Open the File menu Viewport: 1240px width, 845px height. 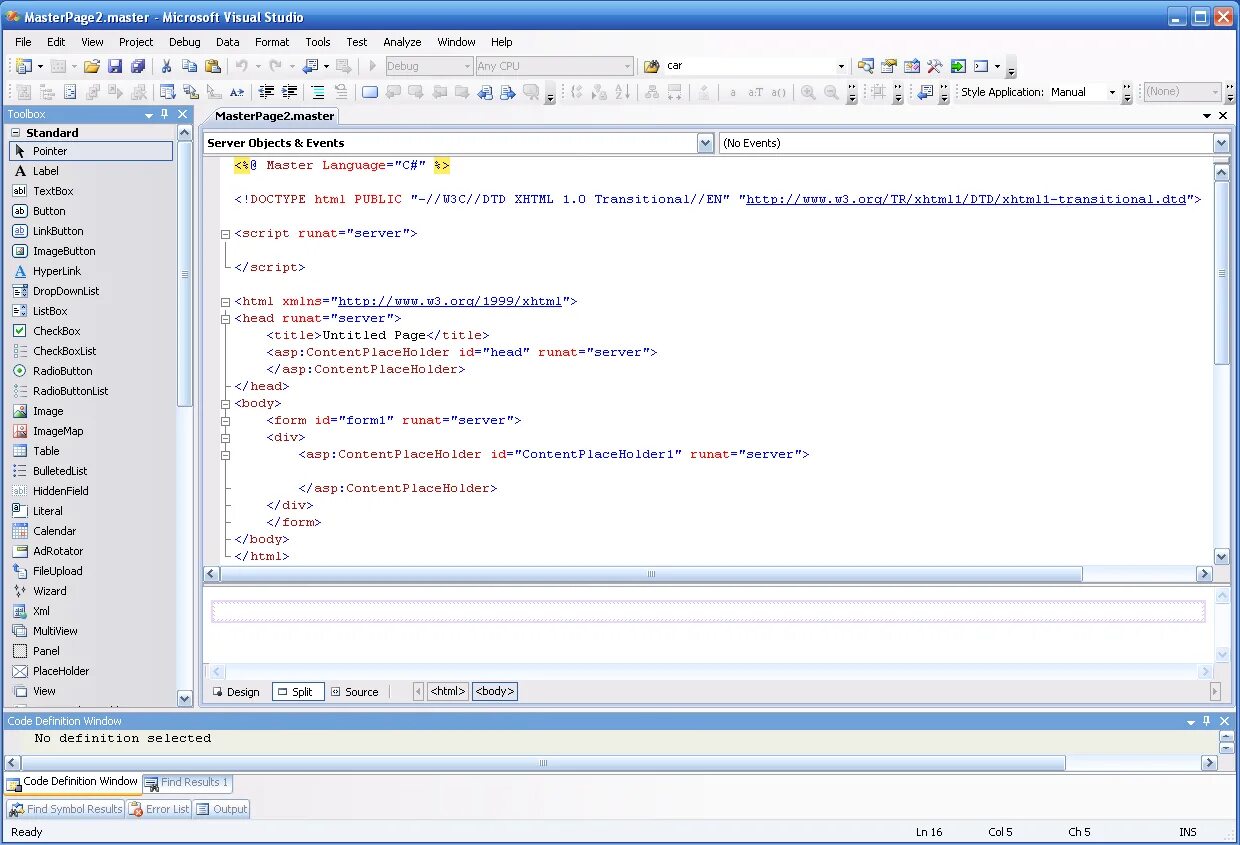[x=23, y=42]
